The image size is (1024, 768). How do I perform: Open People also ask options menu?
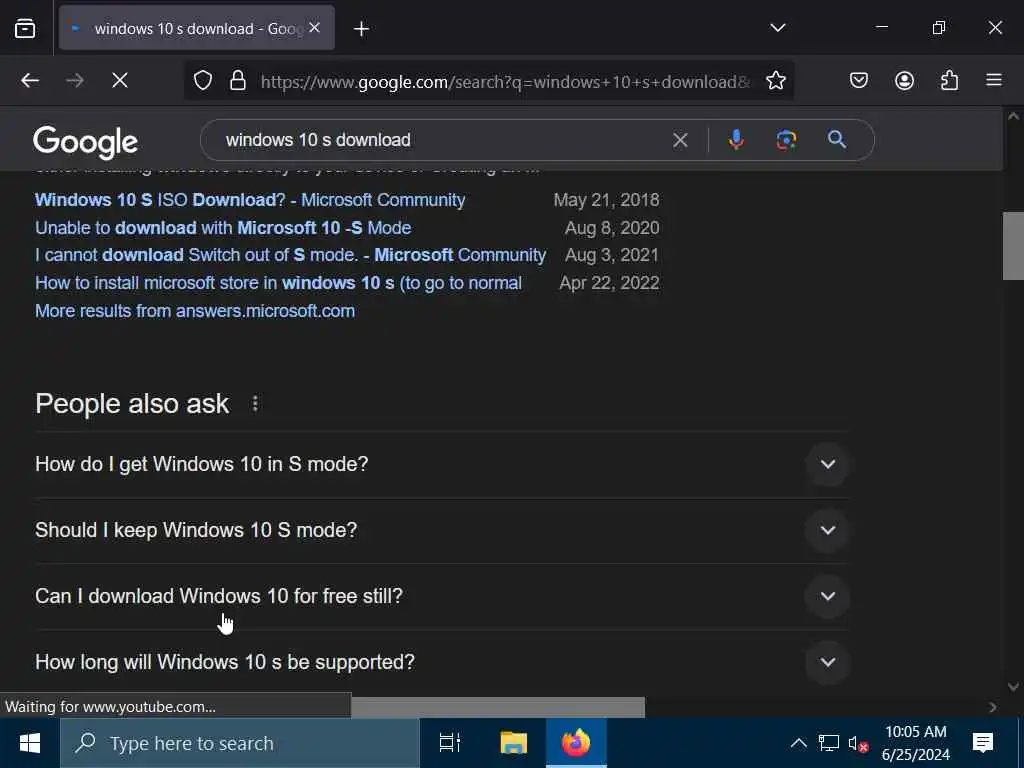click(255, 404)
